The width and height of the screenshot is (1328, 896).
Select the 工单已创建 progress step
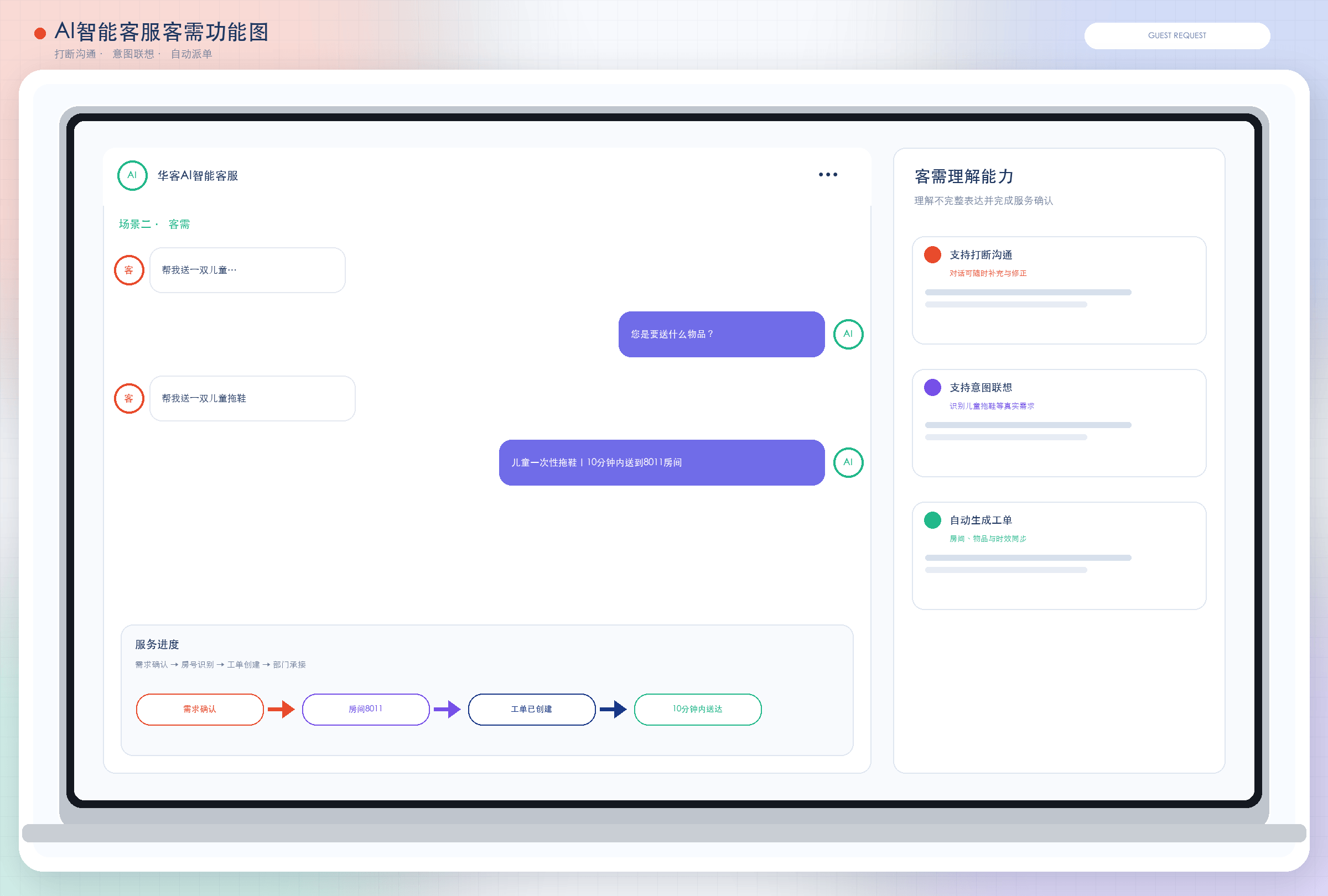tap(532, 709)
